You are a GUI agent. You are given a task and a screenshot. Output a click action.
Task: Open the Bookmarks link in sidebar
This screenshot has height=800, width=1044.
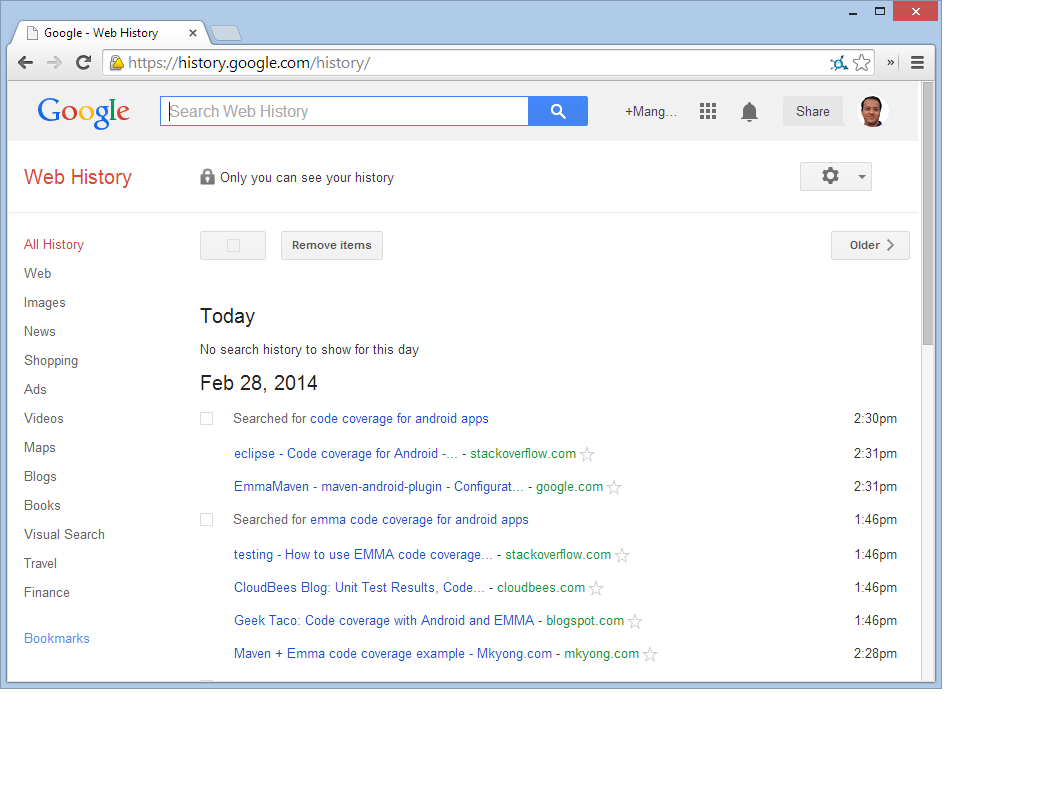point(57,638)
